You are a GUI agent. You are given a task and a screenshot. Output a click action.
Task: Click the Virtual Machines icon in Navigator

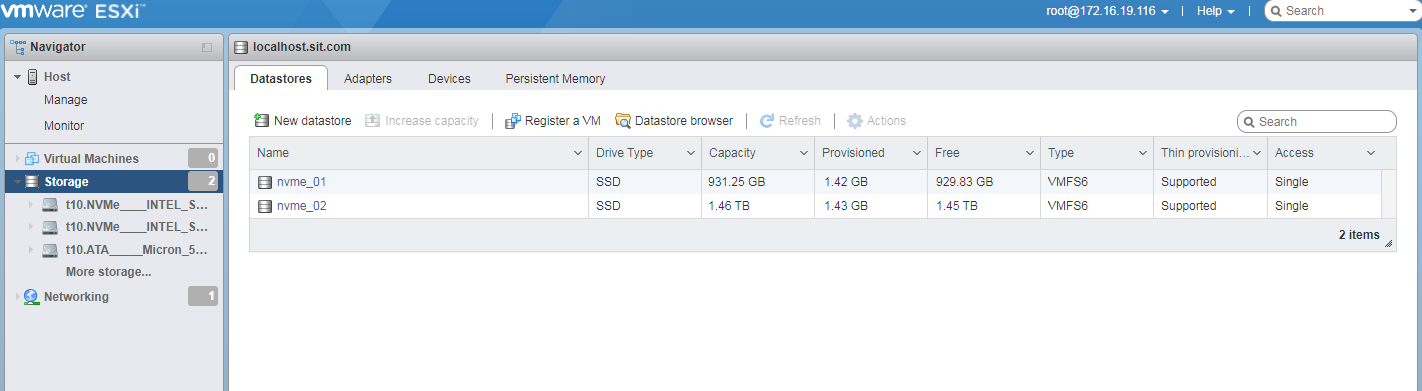31,158
